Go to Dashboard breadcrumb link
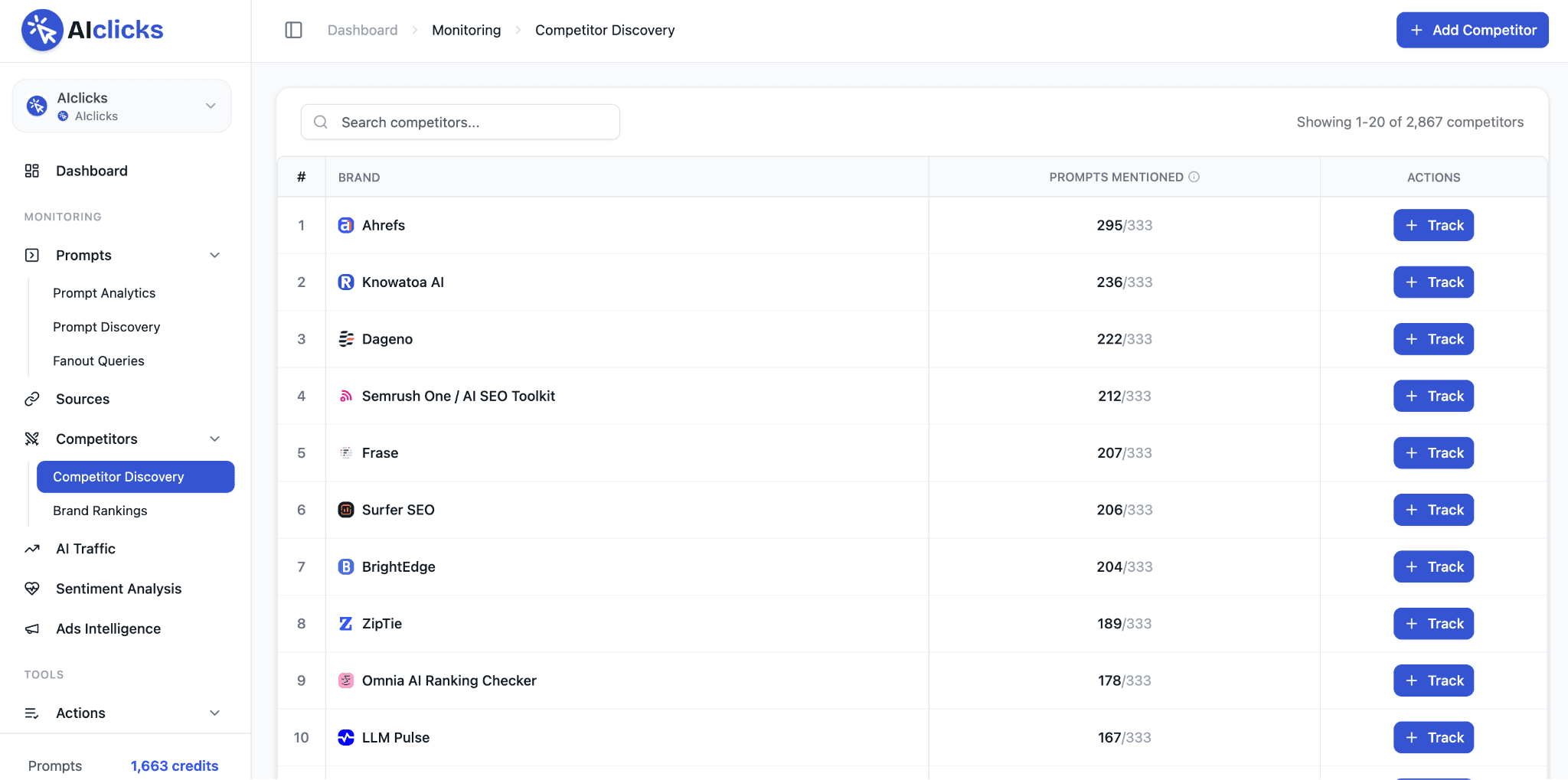The height and width of the screenshot is (780, 1568). point(363,30)
